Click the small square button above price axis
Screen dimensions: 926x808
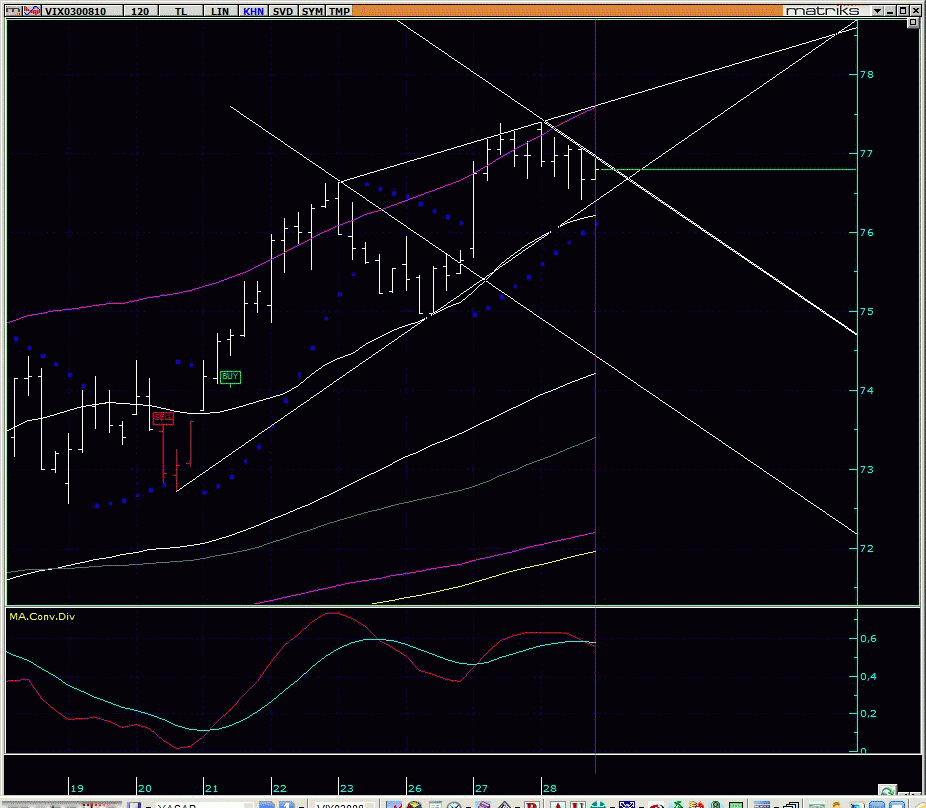tap(912, 22)
